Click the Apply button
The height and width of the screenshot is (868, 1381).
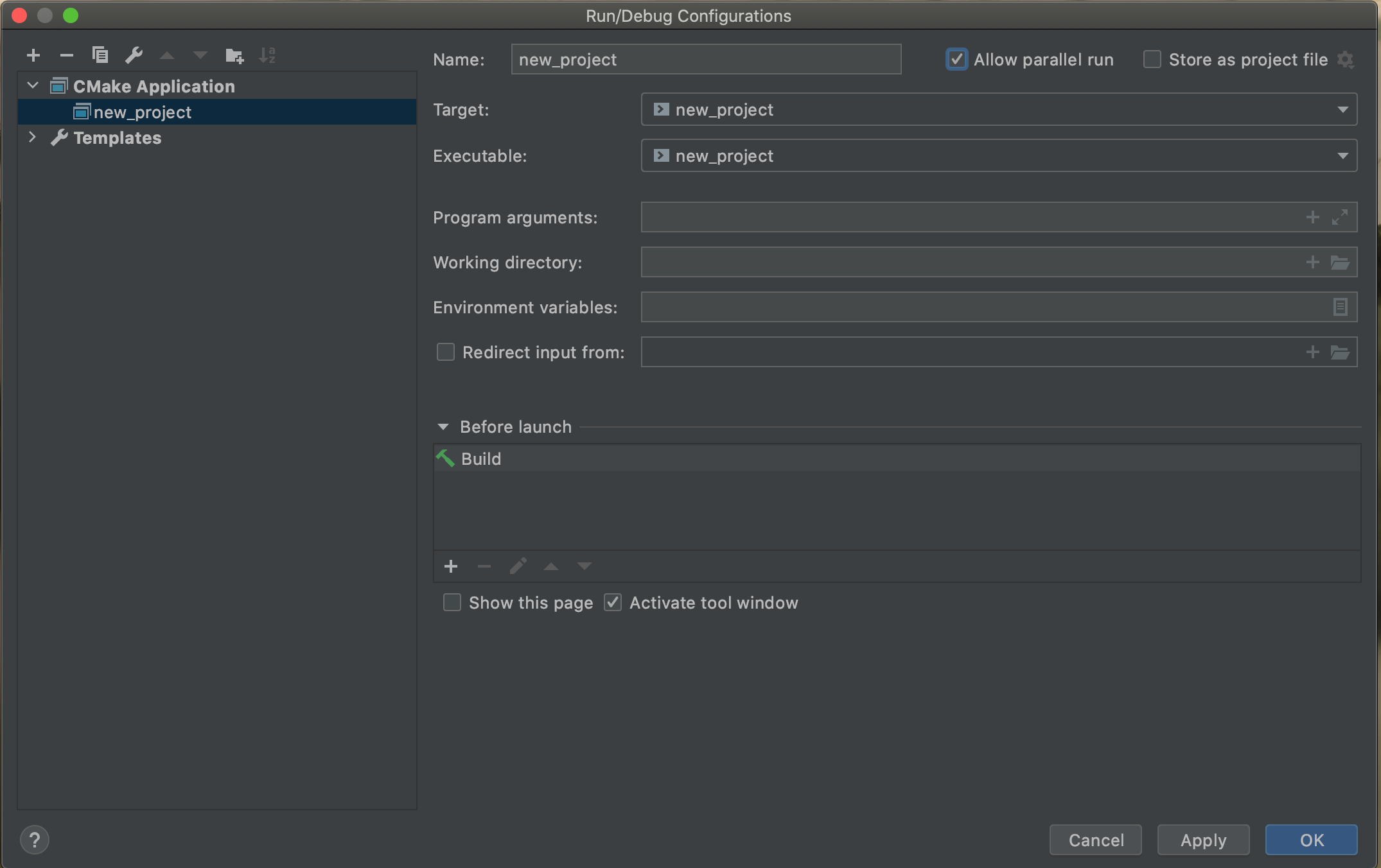click(1203, 840)
